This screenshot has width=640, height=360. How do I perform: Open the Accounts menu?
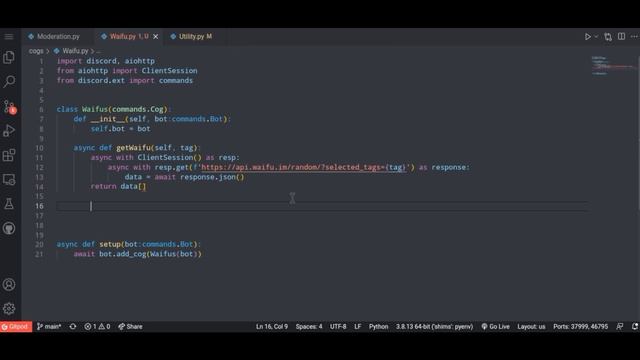(9, 284)
